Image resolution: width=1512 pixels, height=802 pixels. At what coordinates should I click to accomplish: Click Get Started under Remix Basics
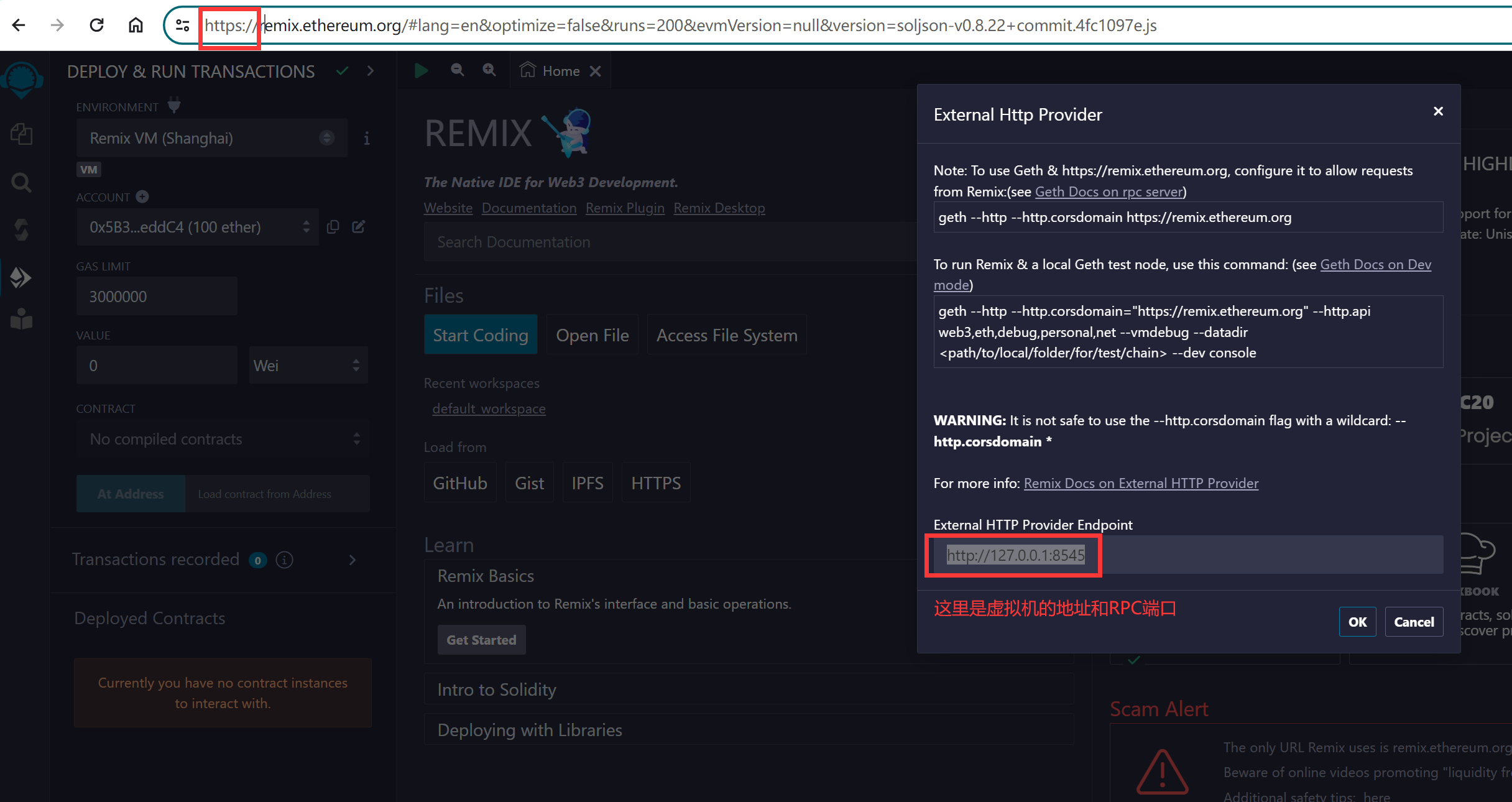coord(481,640)
